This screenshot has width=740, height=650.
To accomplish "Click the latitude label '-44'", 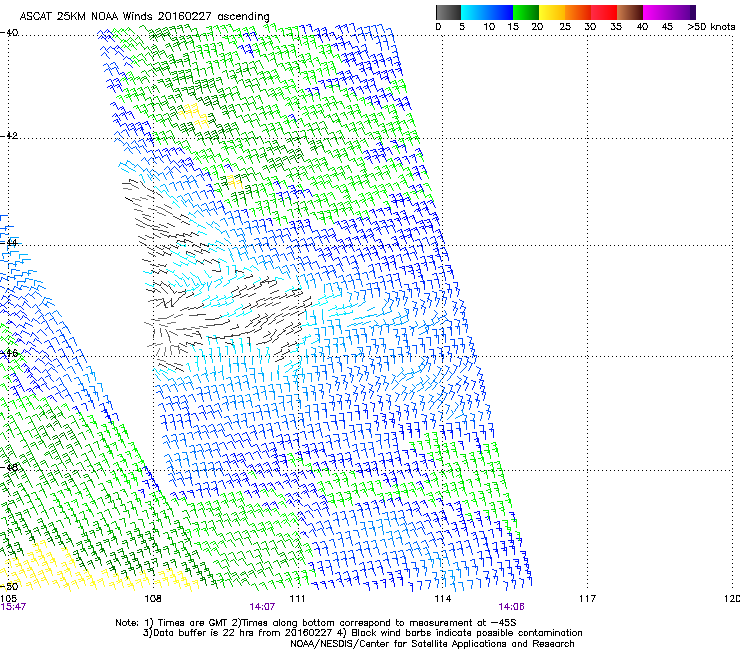I will coord(9,243).
